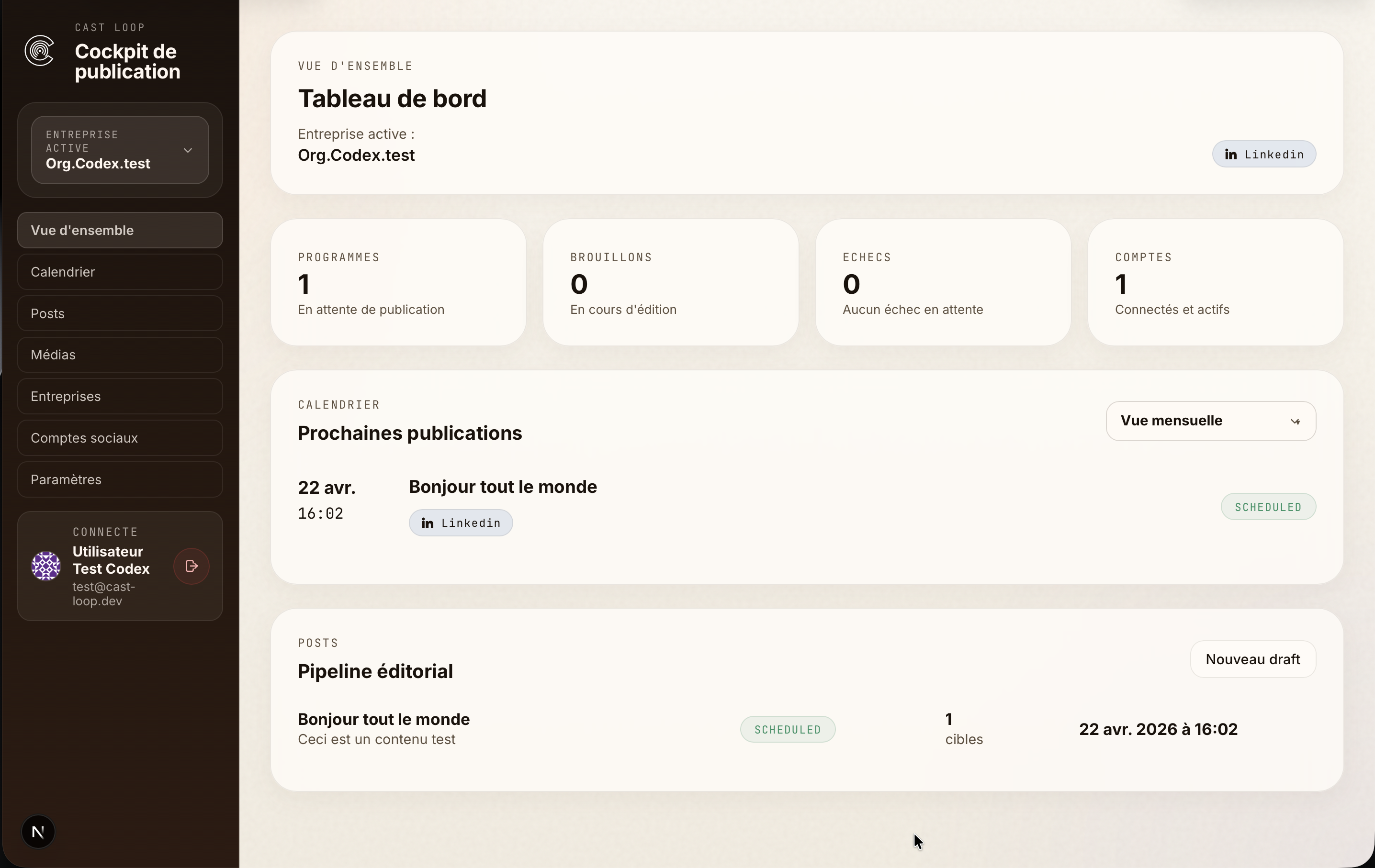
Task: Click the LinkedIn chip under Bonjour tout le monde
Action: (x=461, y=523)
